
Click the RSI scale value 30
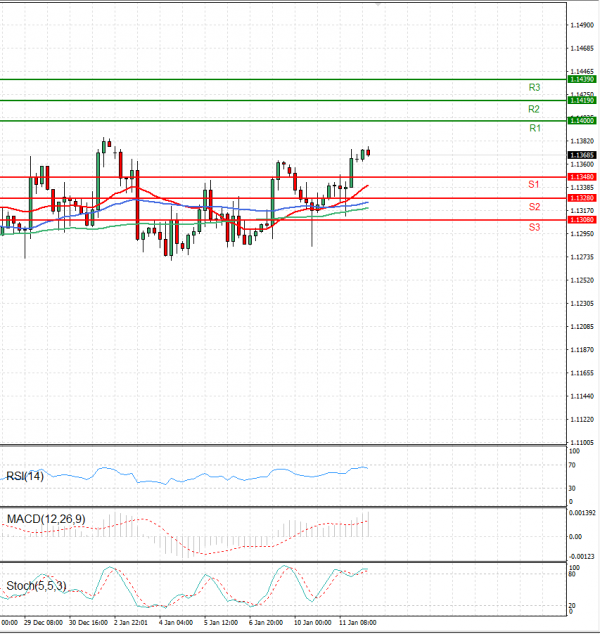click(x=572, y=488)
